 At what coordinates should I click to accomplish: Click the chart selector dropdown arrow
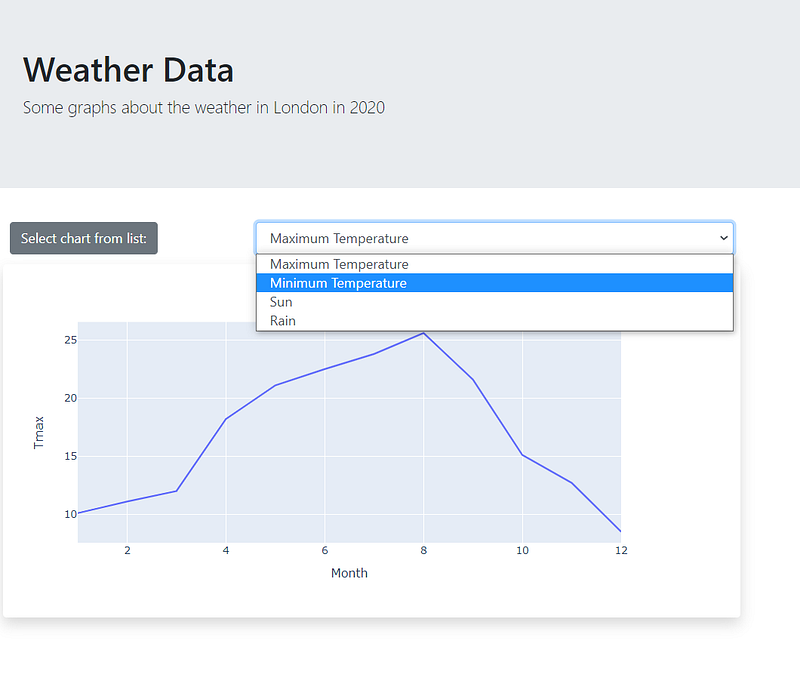point(723,238)
